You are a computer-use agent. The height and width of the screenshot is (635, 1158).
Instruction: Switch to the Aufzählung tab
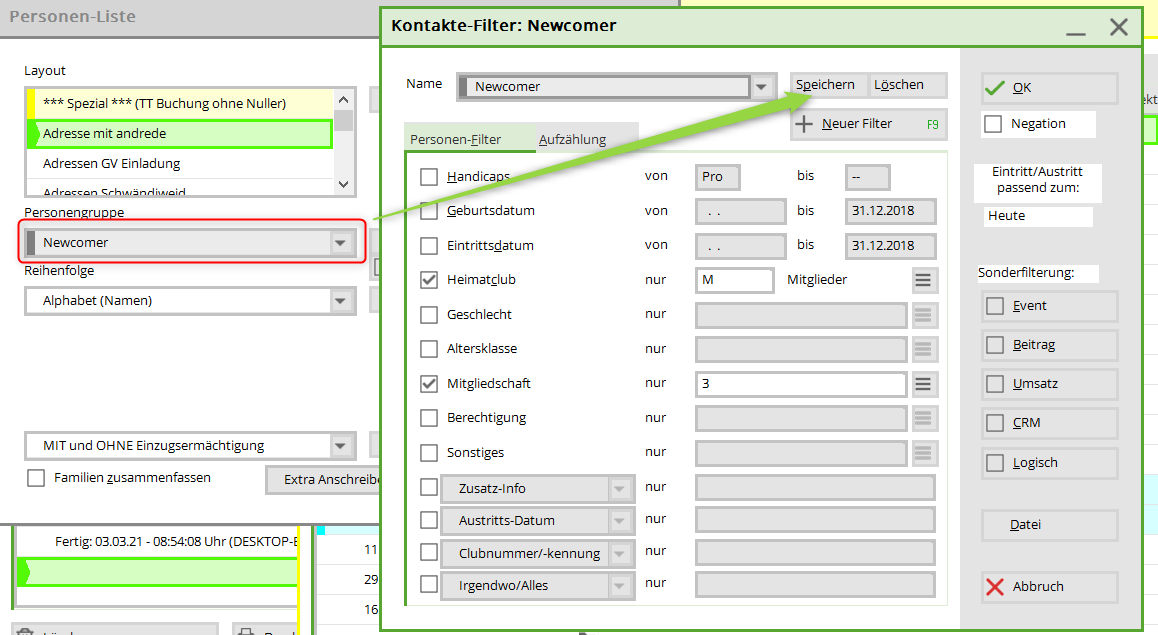point(572,139)
